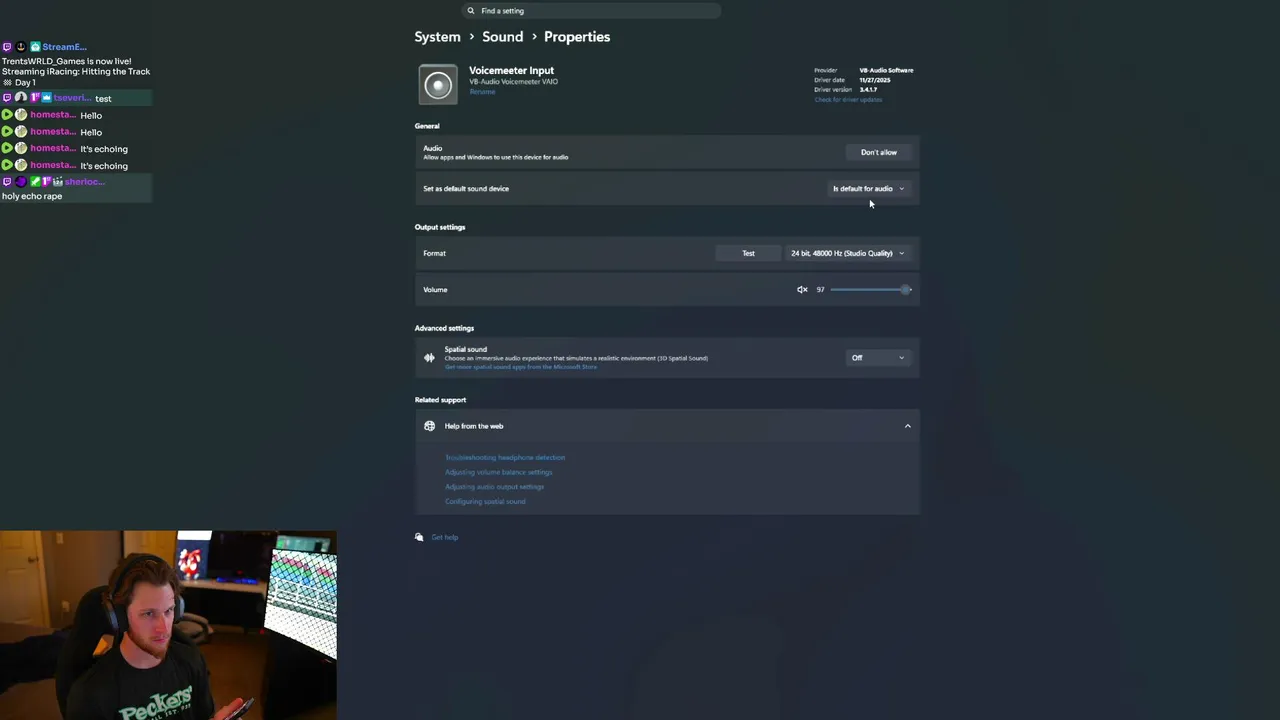The height and width of the screenshot is (720, 1280).
Task: Click the Spatial sound waveform icon
Action: (x=429, y=358)
